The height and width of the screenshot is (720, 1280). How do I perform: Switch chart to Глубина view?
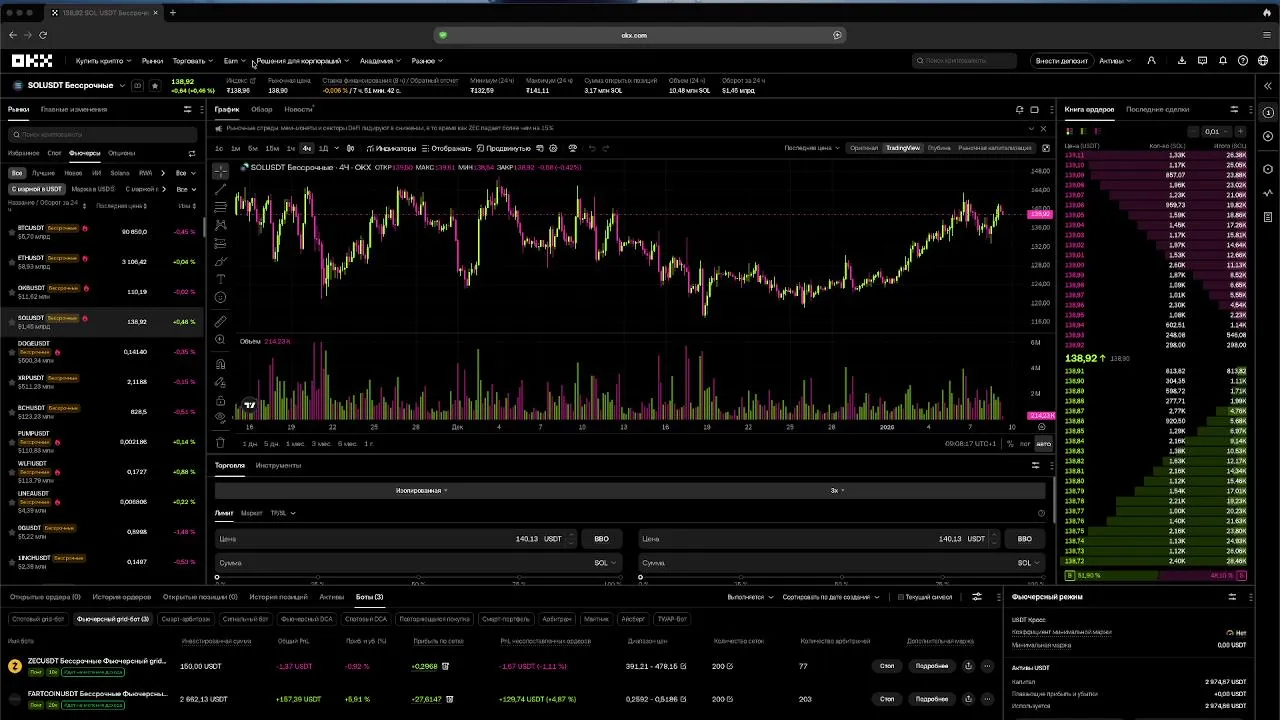click(939, 148)
